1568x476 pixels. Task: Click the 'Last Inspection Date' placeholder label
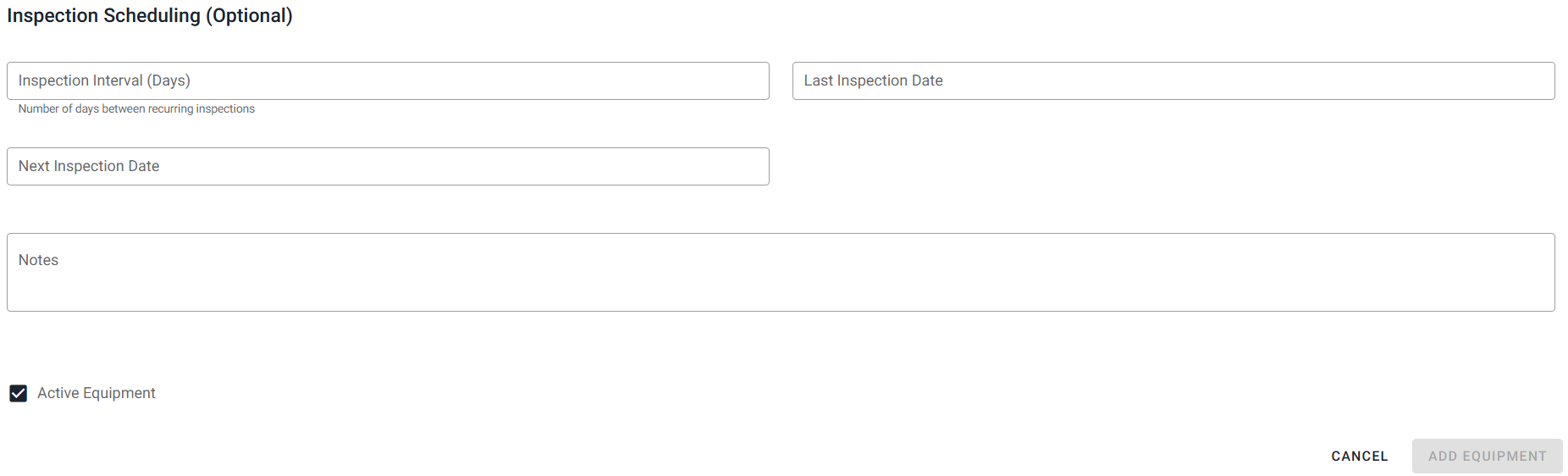pyautogui.click(x=873, y=80)
